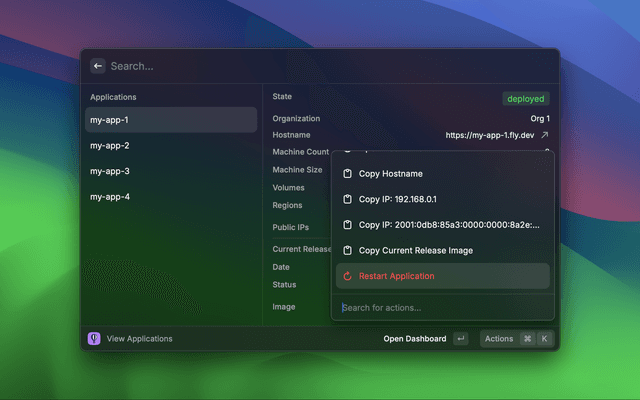Screen dimensions: 640x400
Task: Click the clipboard icon next to Copy Hostname
Action: click(x=348, y=174)
